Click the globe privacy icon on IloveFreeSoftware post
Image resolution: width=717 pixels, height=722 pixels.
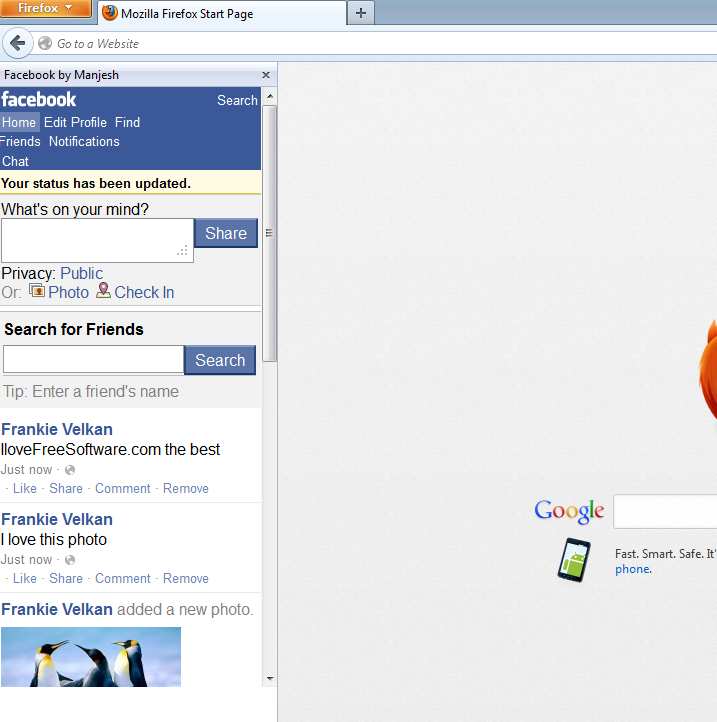(70, 470)
